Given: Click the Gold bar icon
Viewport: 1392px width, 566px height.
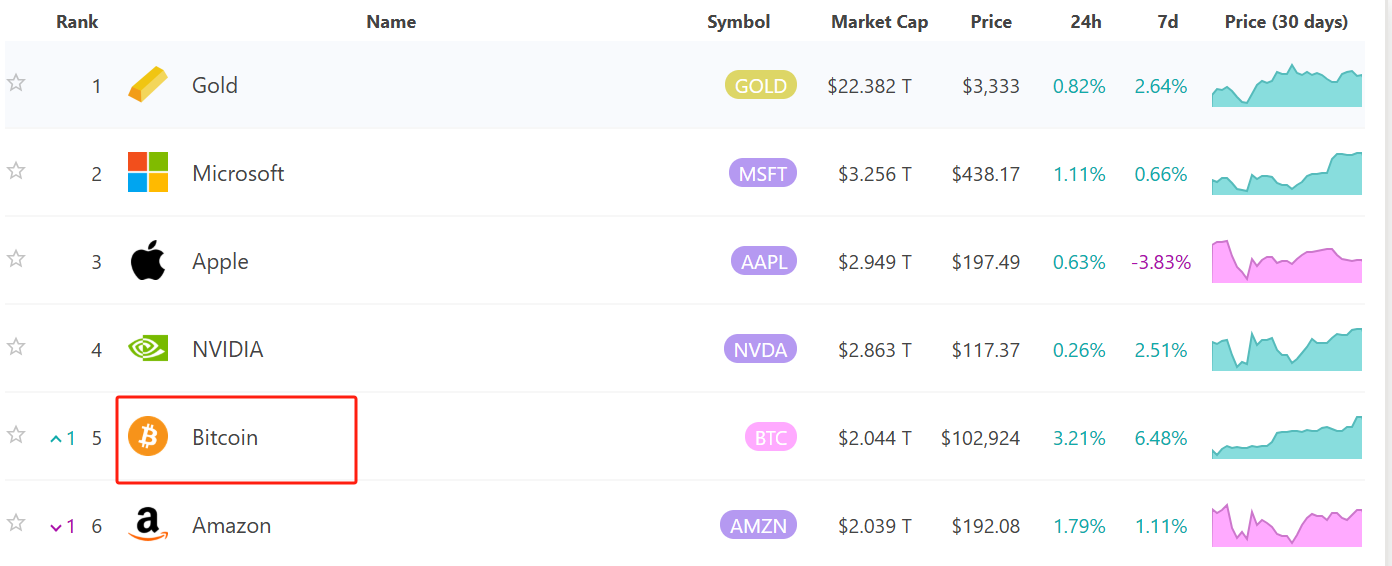Looking at the screenshot, I should click(x=148, y=85).
